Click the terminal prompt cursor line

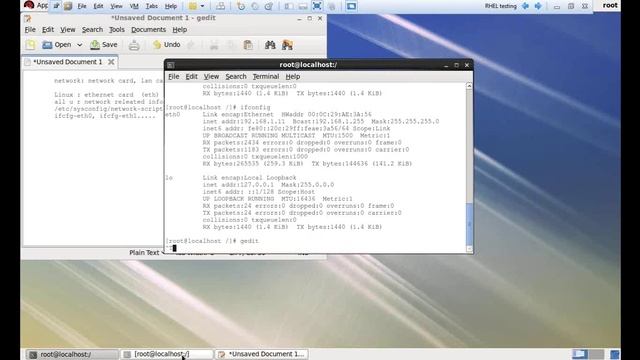coord(174,248)
